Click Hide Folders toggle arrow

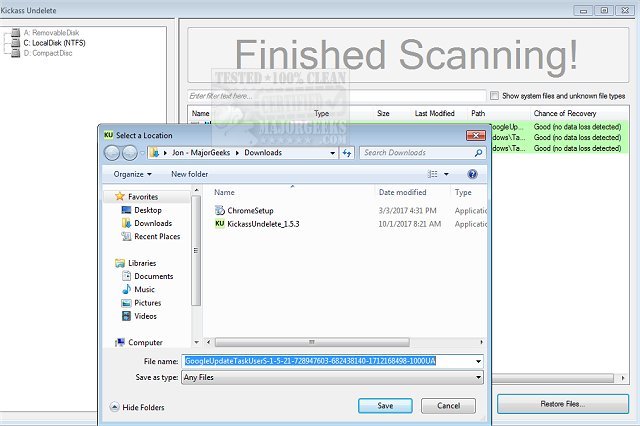(115, 407)
